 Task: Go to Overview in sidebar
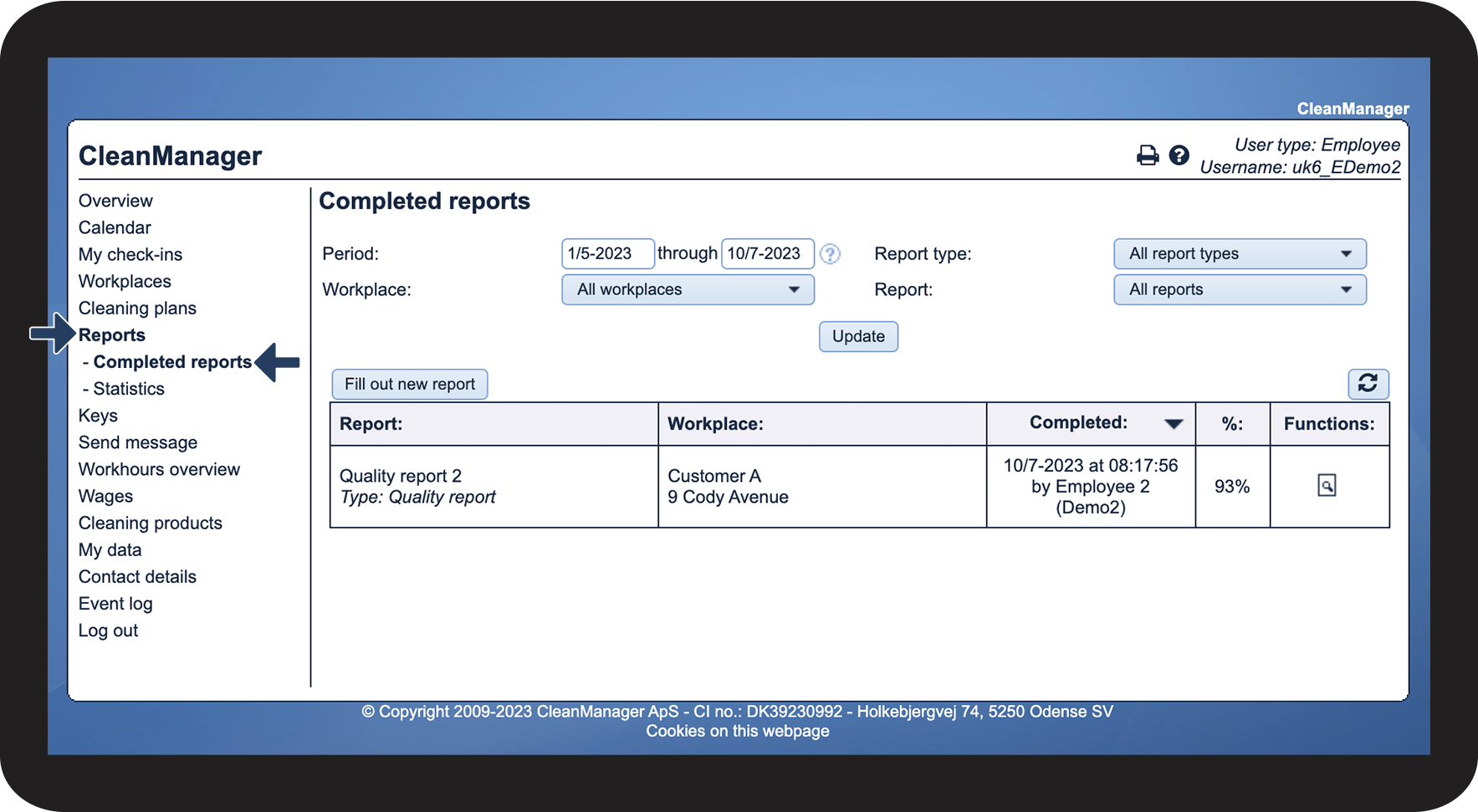115,202
